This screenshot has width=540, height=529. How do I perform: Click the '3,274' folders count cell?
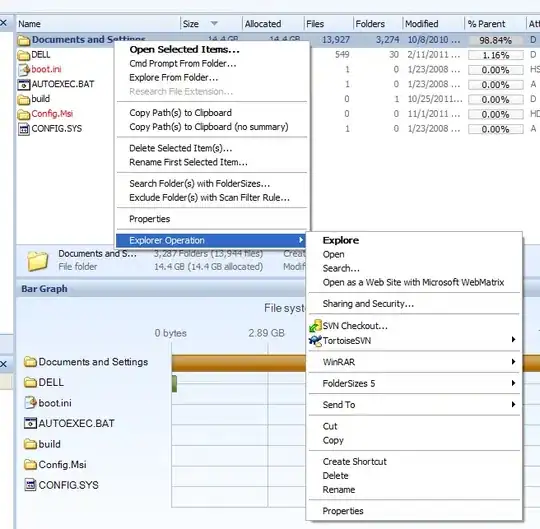pos(387,40)
